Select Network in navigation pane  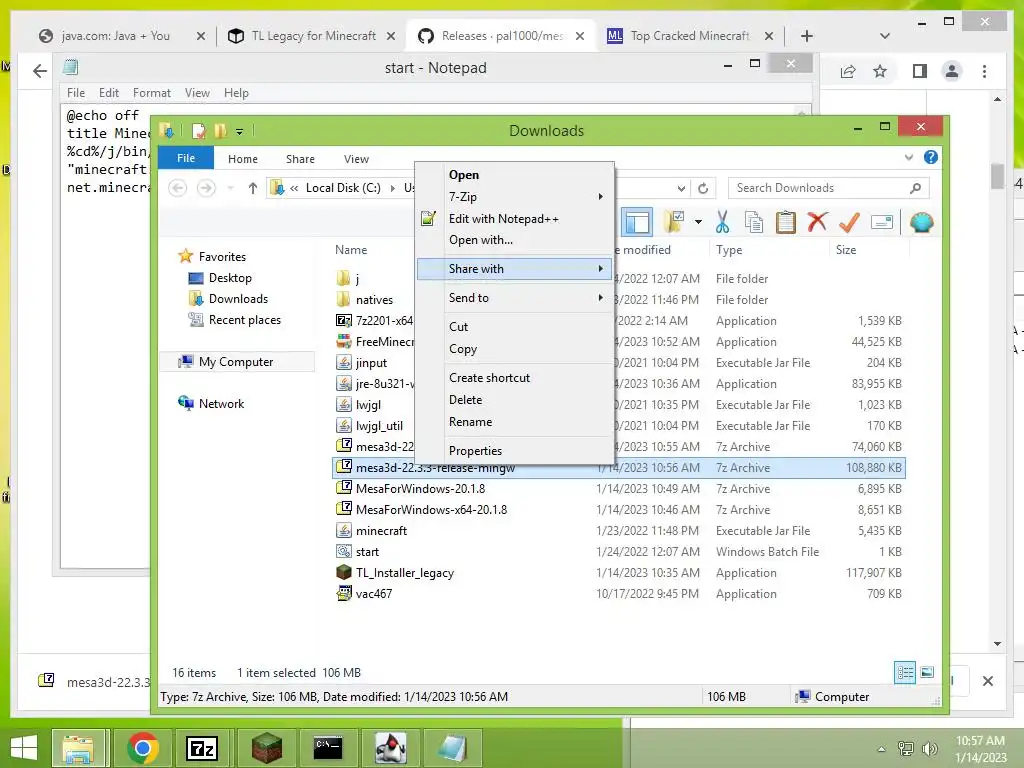(x=211, y=404)
